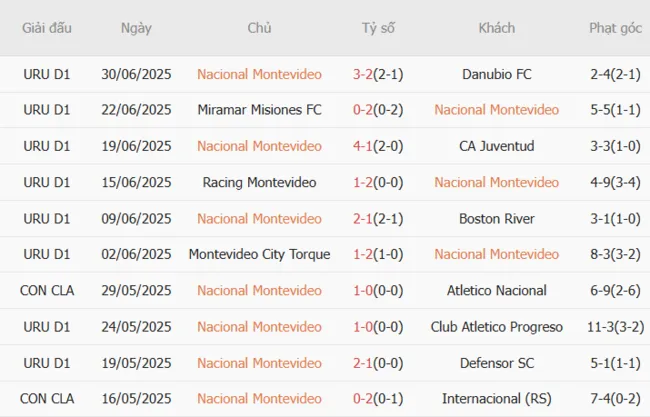Select the Atletico Nacional away team
Image resolution: width=650 pixels, height=417 pixels.
point(496,290)
